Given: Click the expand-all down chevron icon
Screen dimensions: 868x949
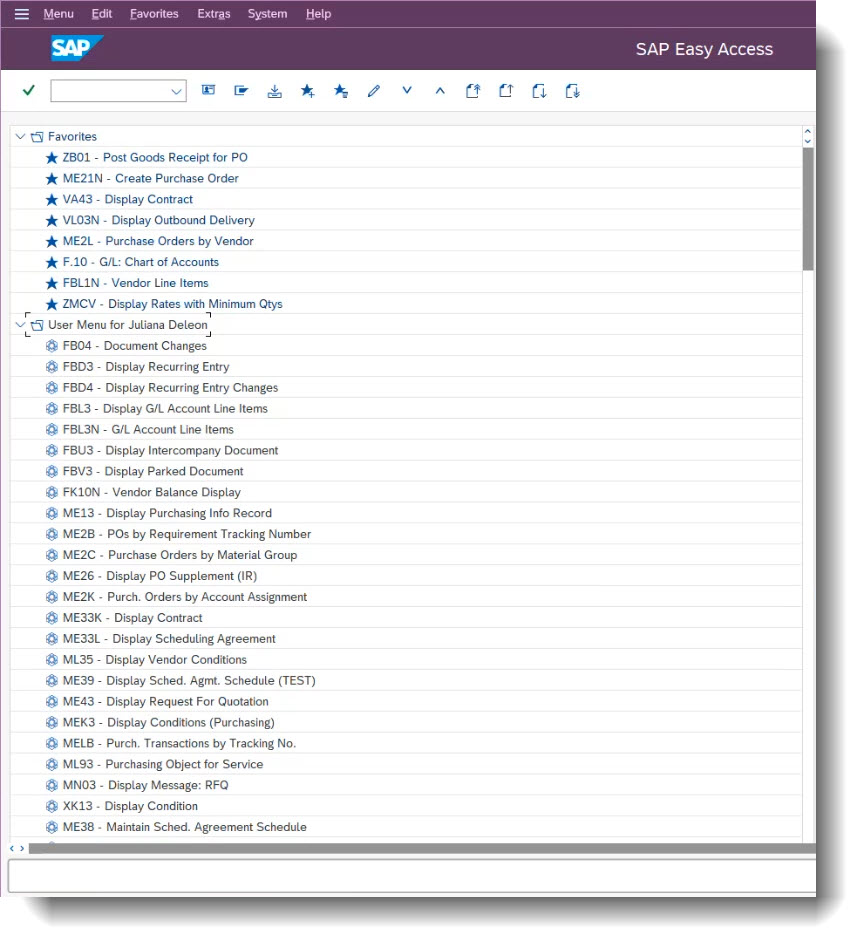Looking at the screenshot, I should [x=407, y=90].
